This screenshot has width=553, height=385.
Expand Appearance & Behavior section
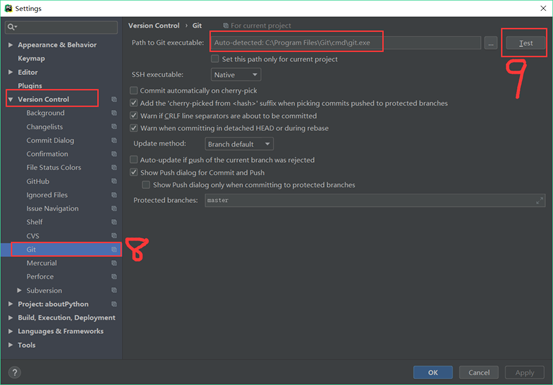(10, 45)
